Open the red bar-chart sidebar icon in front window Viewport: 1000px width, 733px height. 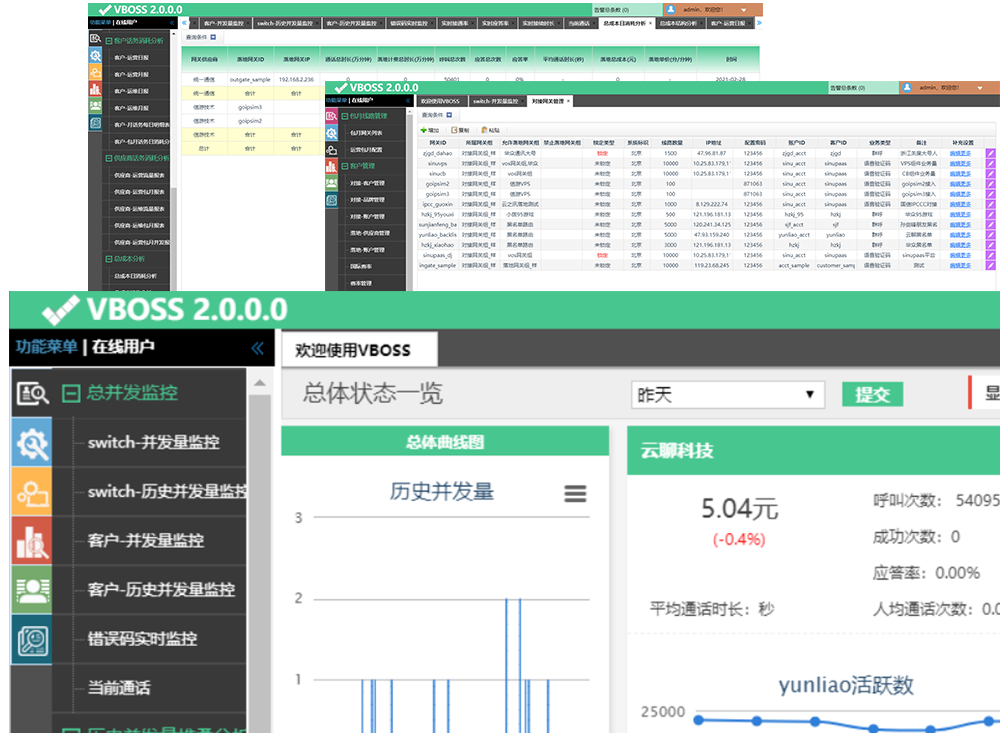[x=32, y=541]
